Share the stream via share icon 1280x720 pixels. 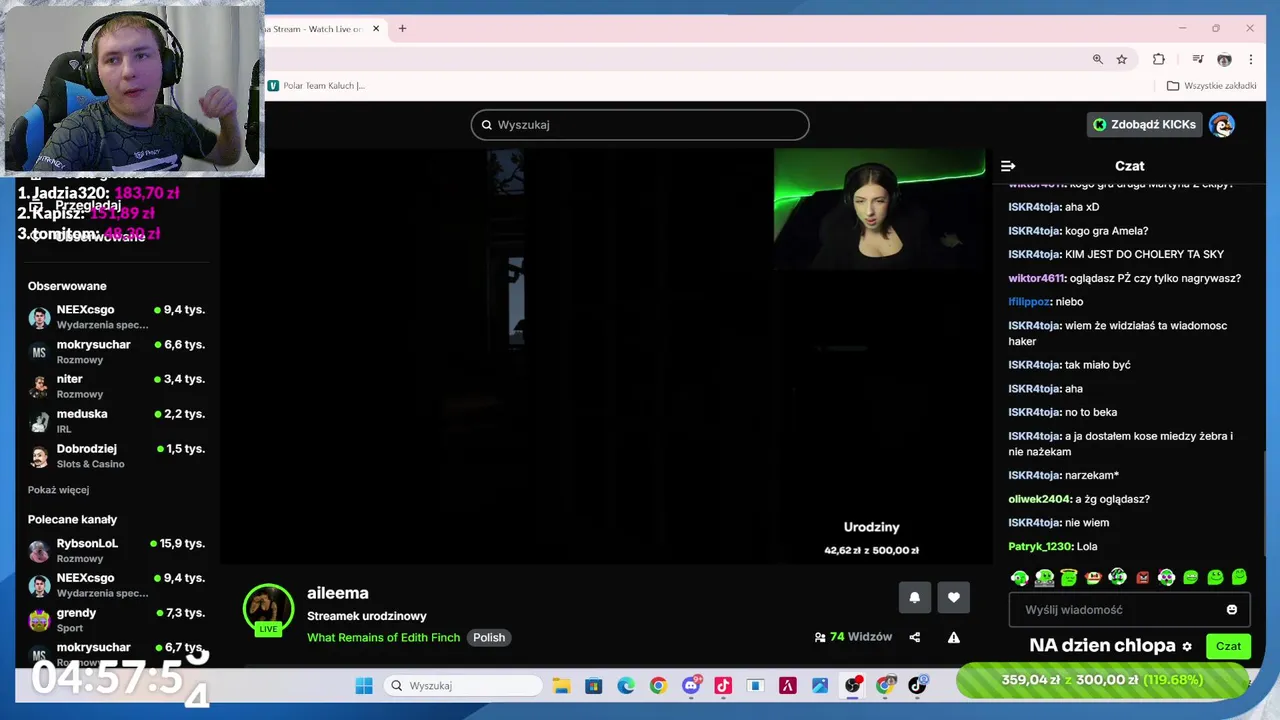tap(914, 637)
